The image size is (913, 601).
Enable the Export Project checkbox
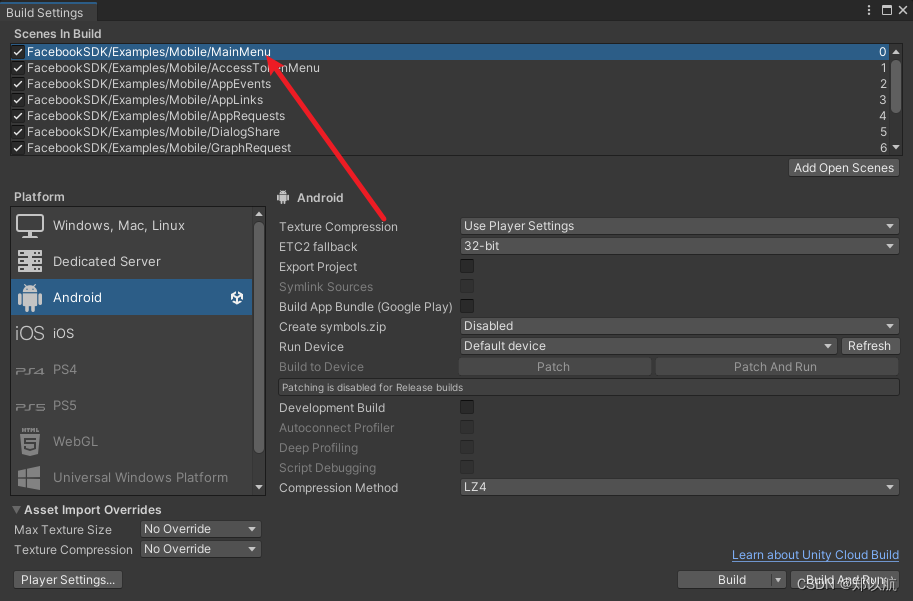pos(467,266)
